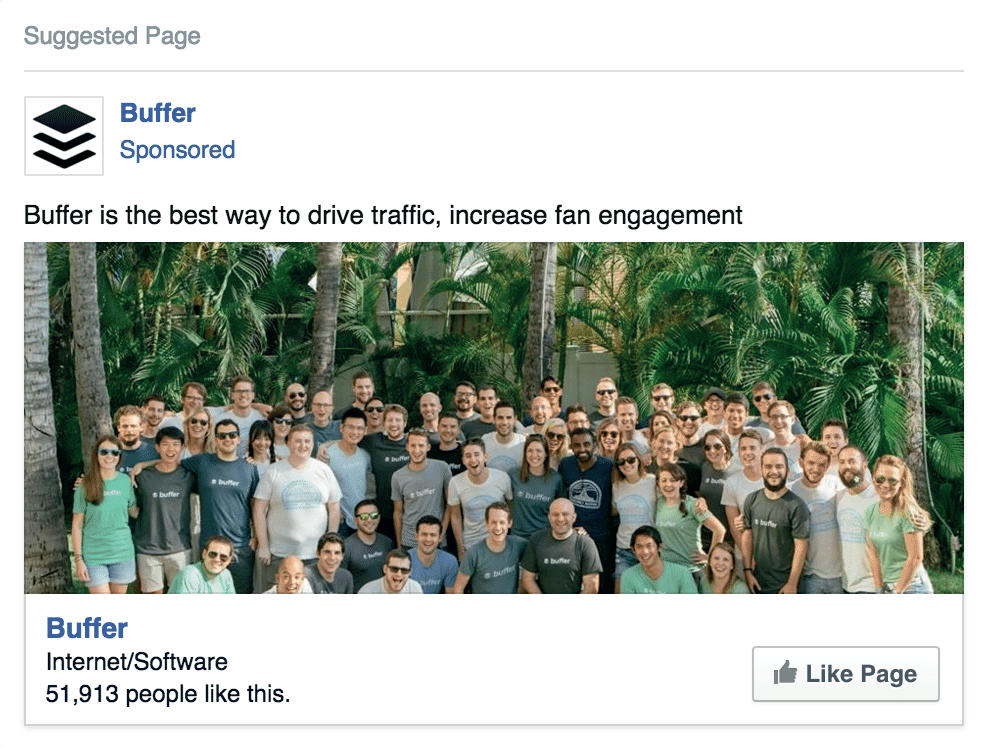The width and height of the screenshot is (988, 748).
Task: Open the Buffer page name beside the logo
Action: [x=157, y=113]
